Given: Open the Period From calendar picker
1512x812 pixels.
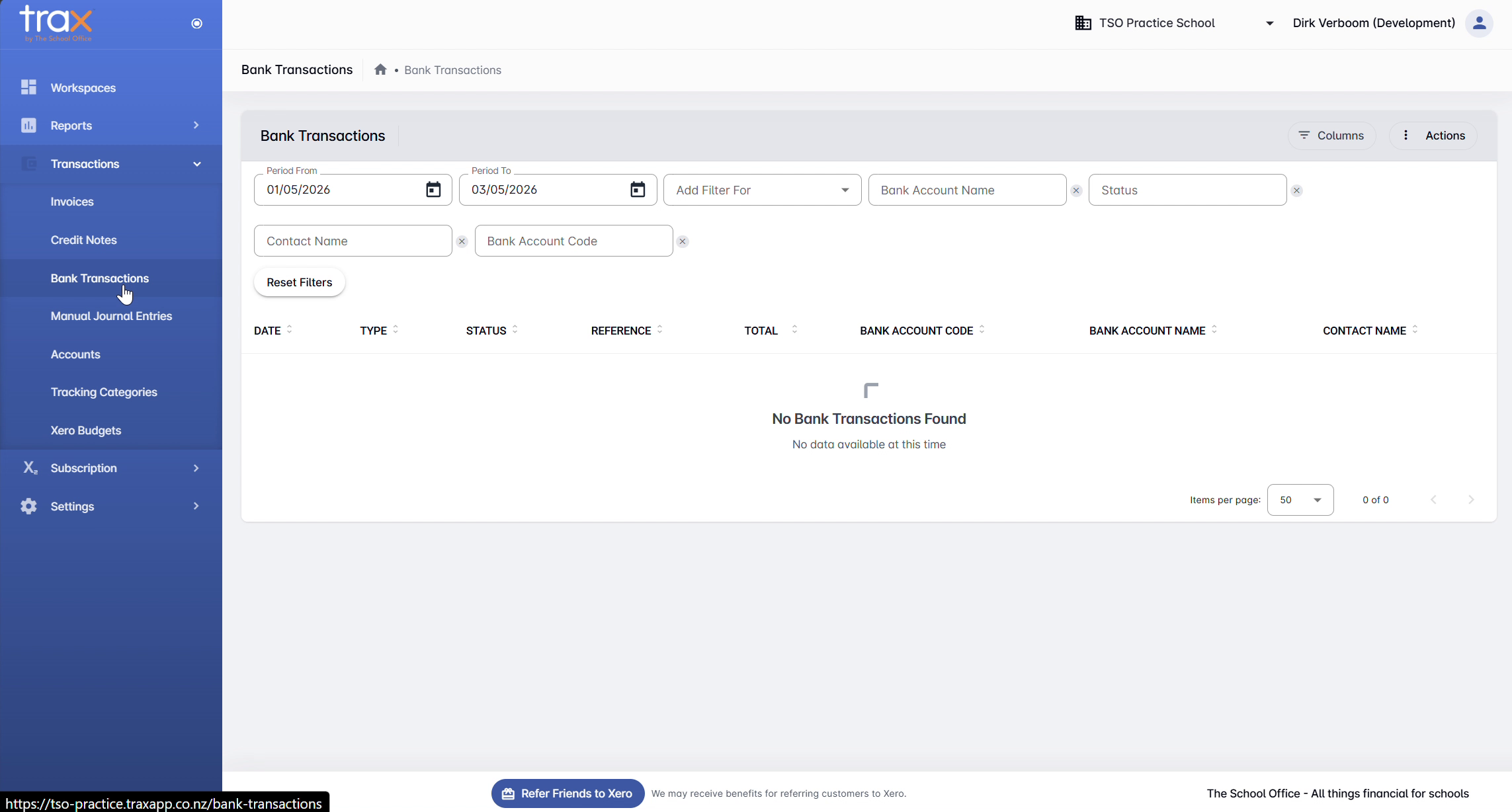Looking at the screenshot, I should (433, 190).
